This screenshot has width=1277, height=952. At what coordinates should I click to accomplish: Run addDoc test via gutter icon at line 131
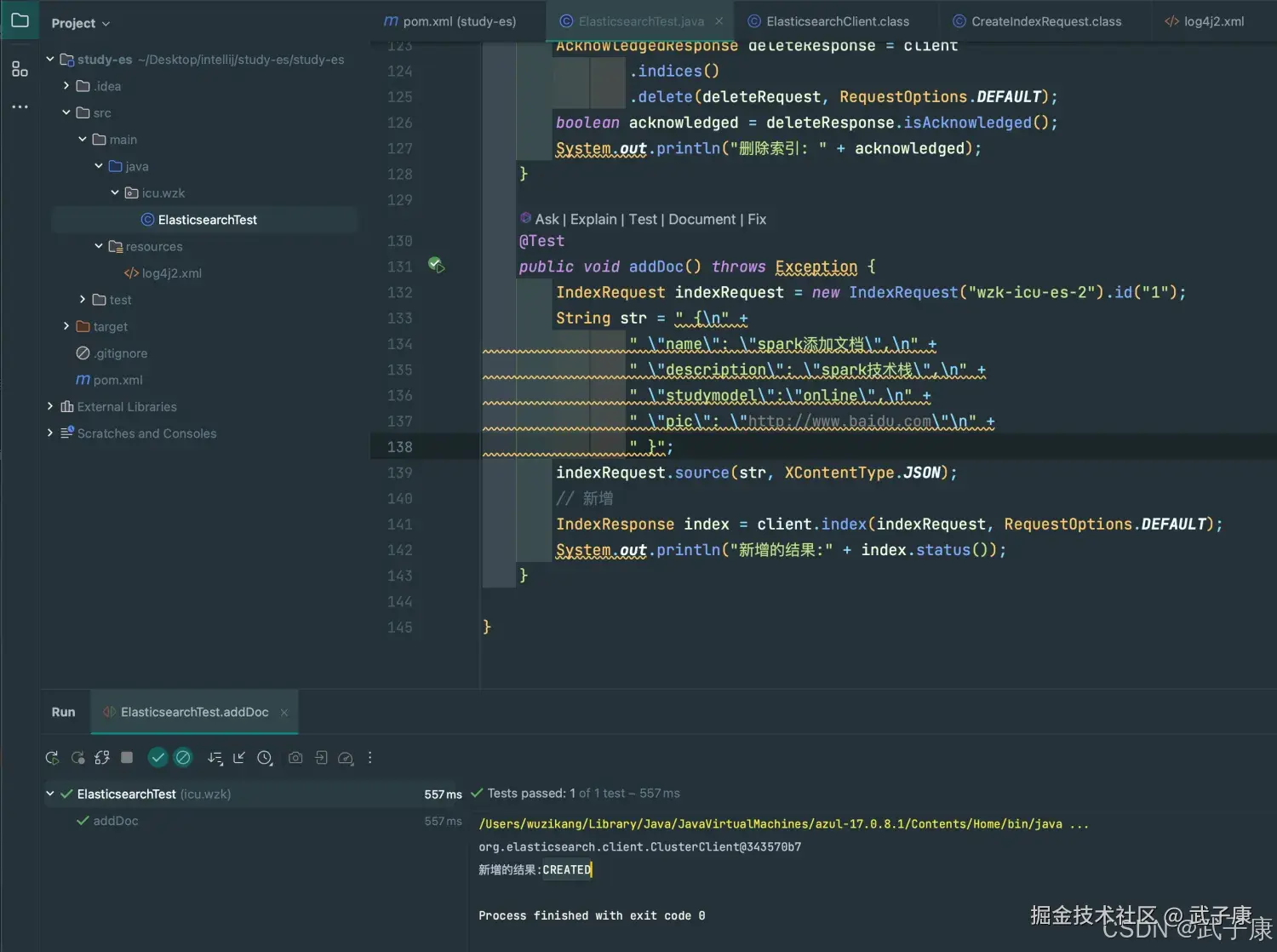click(437, 266)
